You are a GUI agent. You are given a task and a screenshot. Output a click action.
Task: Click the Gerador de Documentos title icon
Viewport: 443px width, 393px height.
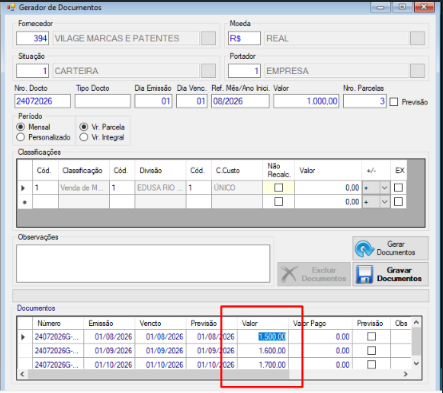[11, 7]
